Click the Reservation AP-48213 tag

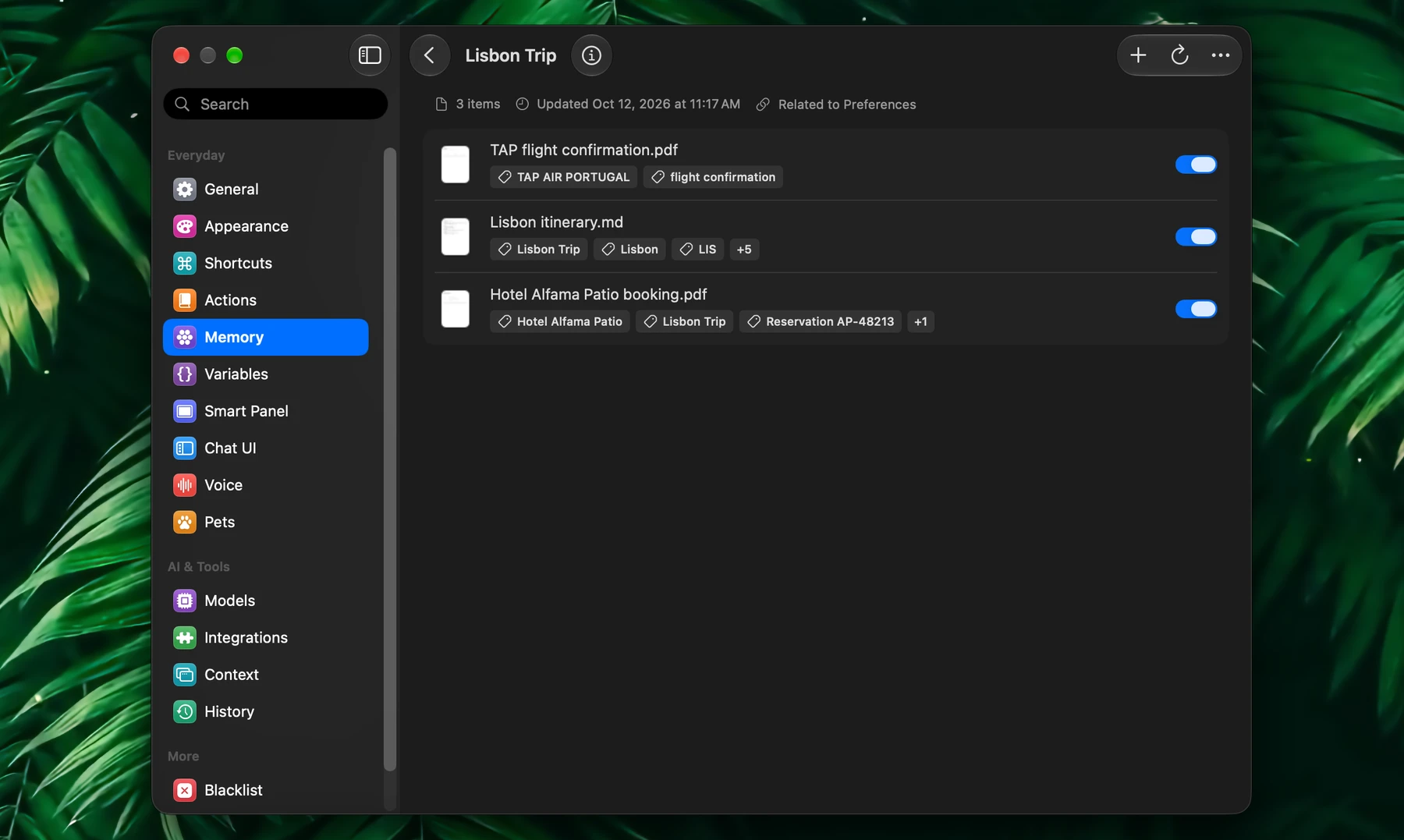click(x=820, y=321)
